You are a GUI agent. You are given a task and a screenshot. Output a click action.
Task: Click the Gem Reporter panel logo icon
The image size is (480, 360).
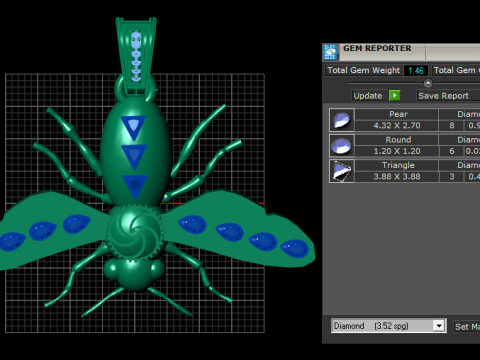pyautogui.click(x=331, y=52)
